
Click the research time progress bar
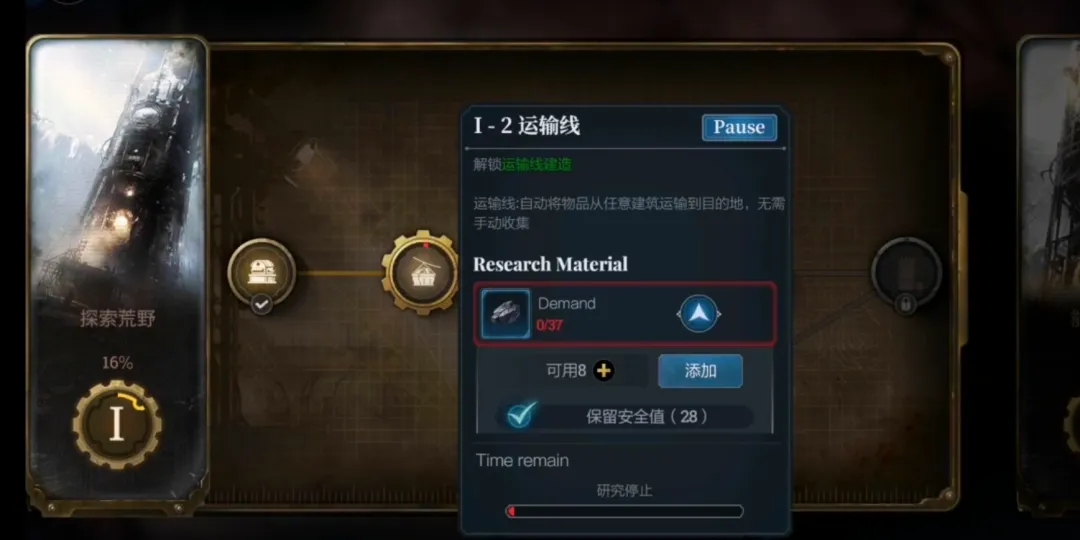[625, 511]
